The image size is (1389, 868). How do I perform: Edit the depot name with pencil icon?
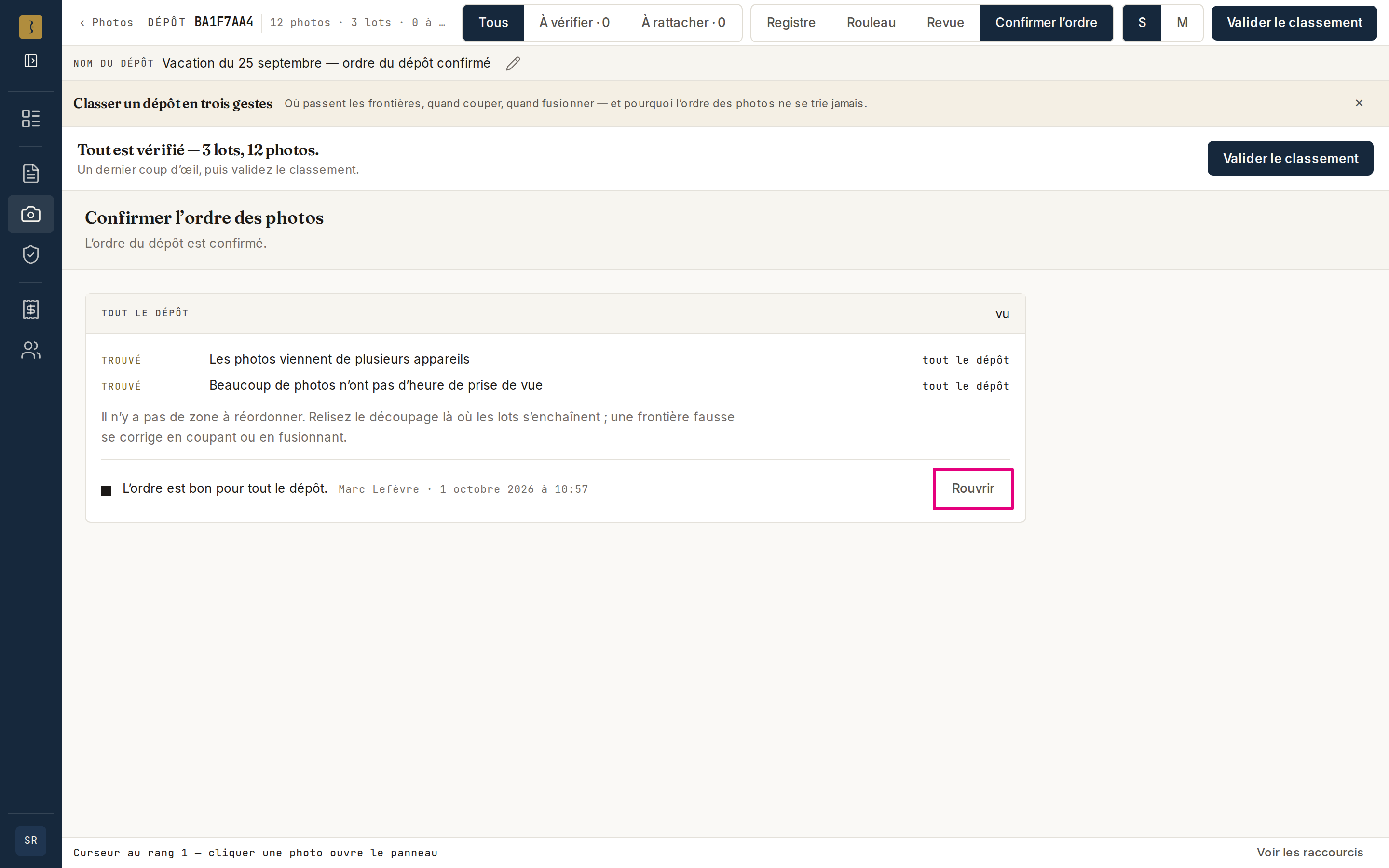tap(513, 63)
